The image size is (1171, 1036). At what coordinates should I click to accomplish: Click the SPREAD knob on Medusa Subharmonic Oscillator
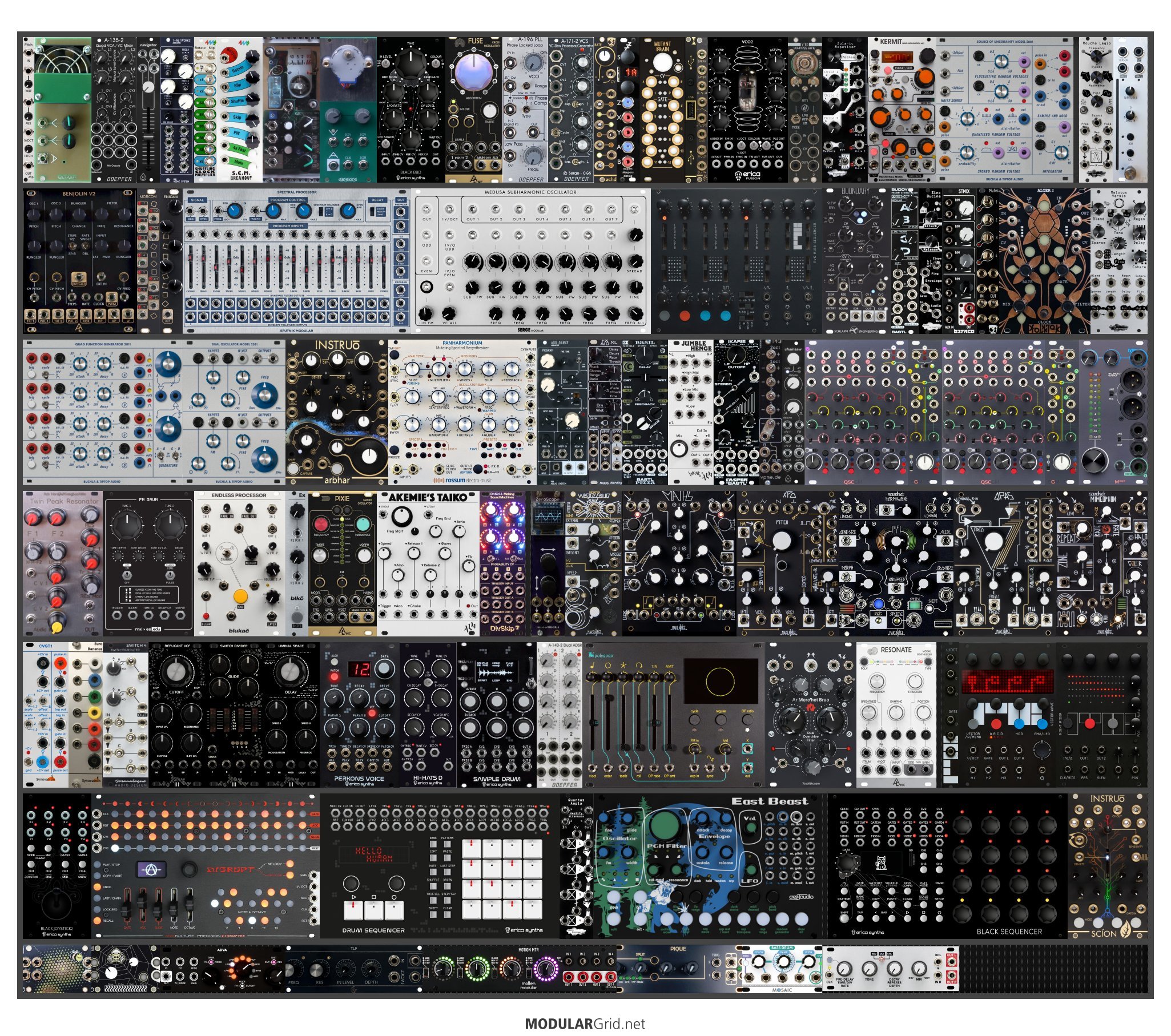coord(634,261)
